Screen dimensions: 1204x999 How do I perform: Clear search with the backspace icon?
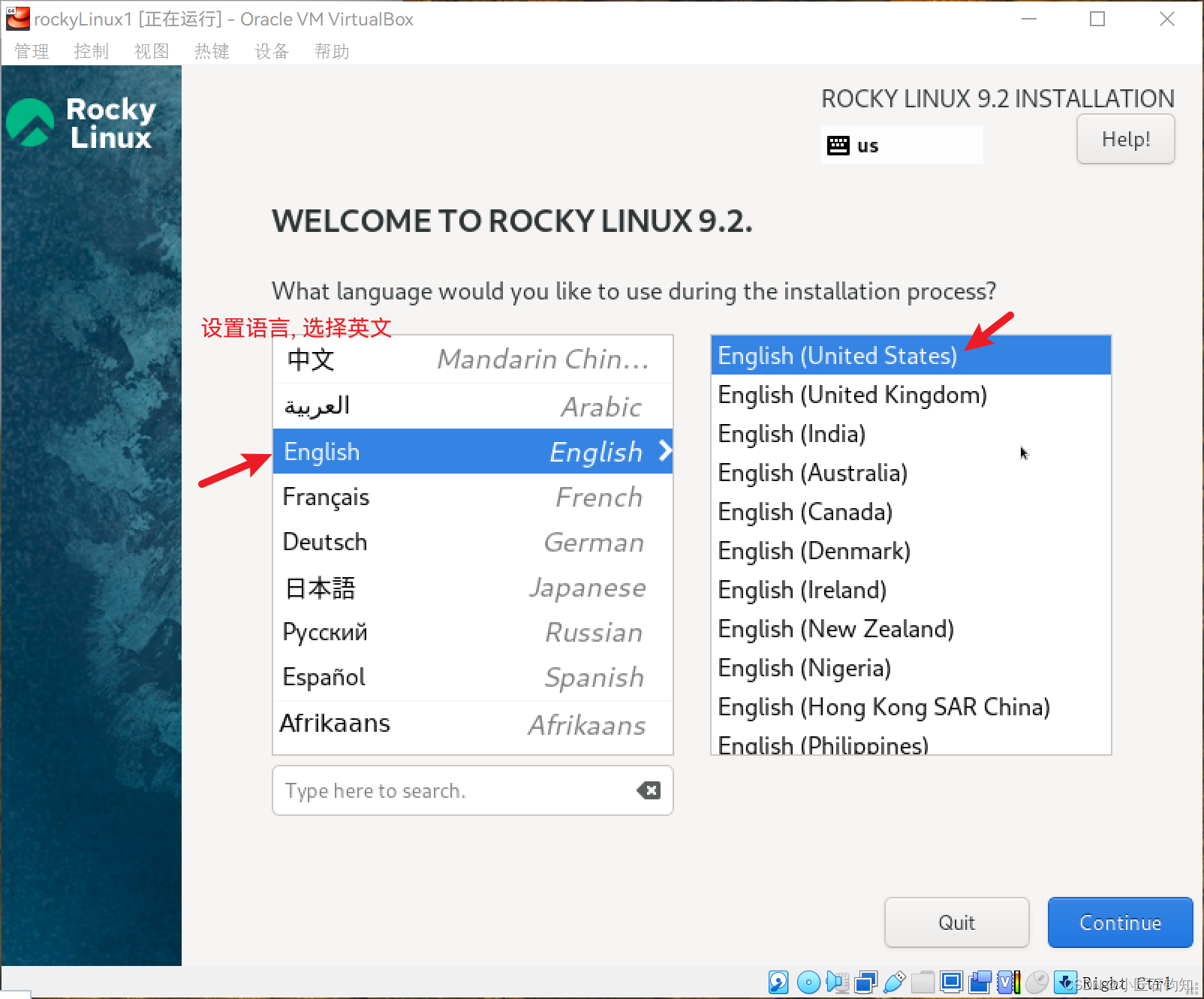649,790
